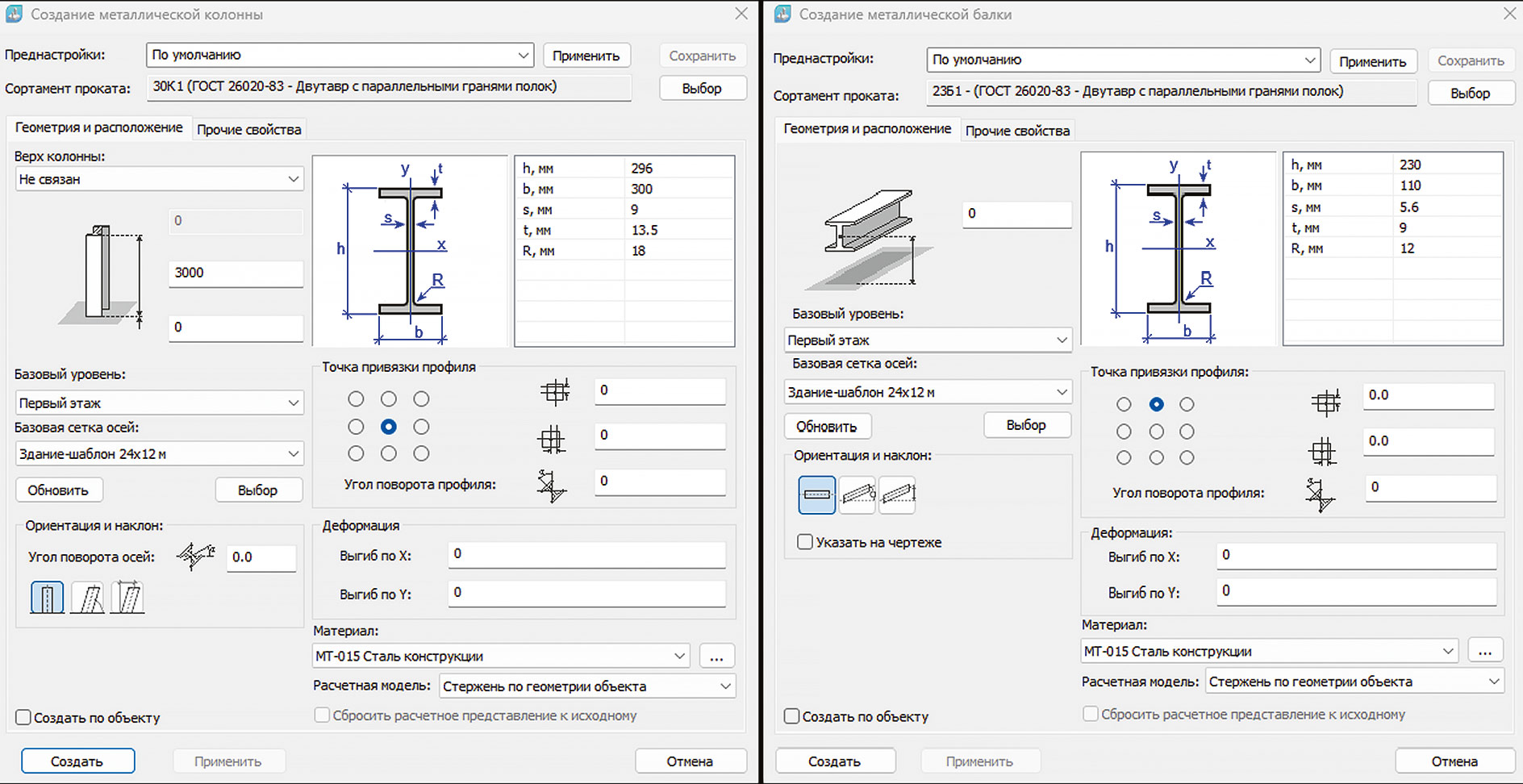Select top-left anchor point radio in column dialog
Screen dimensions: 1523x784
point(356,399)
